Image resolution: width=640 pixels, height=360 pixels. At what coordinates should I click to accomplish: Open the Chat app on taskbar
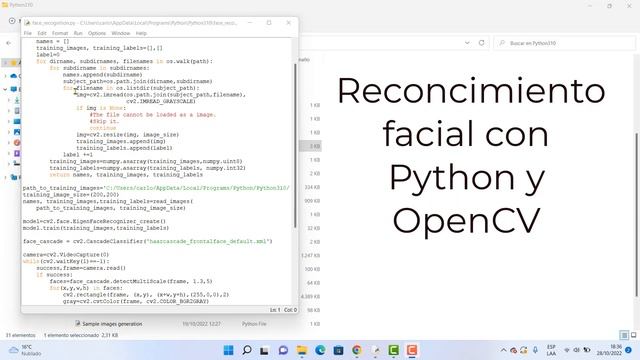[x=283, y=350]
